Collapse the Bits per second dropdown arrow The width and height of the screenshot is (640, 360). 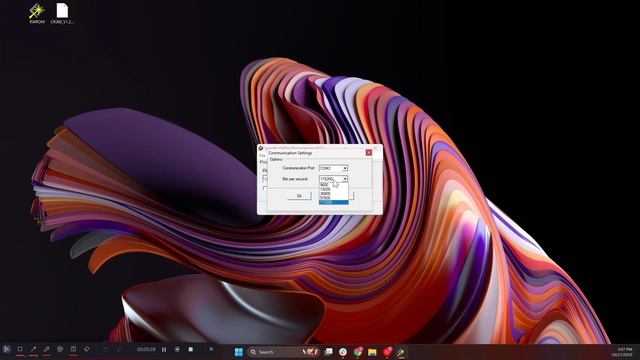345,179
